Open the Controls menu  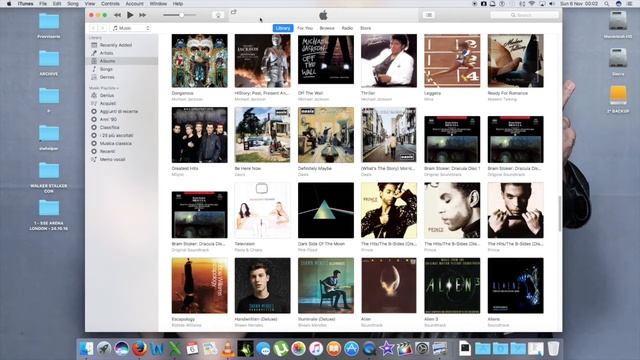pyautogui.click(x=110, y=4)
